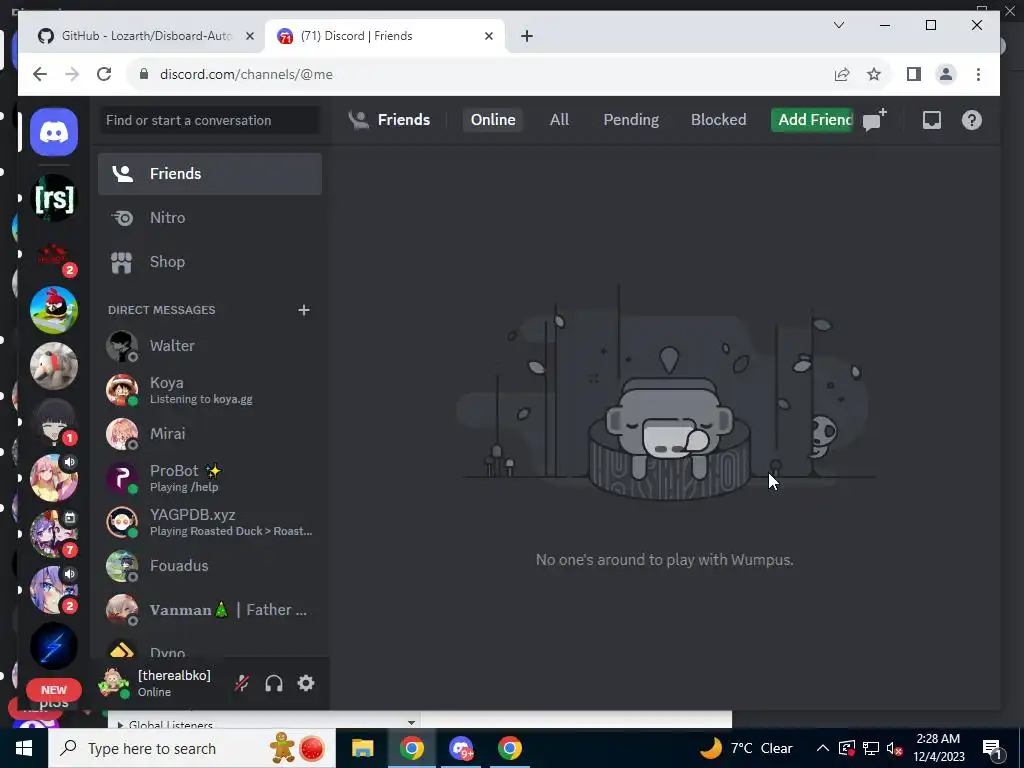Open User Settings gear icon

pos(306,683)
